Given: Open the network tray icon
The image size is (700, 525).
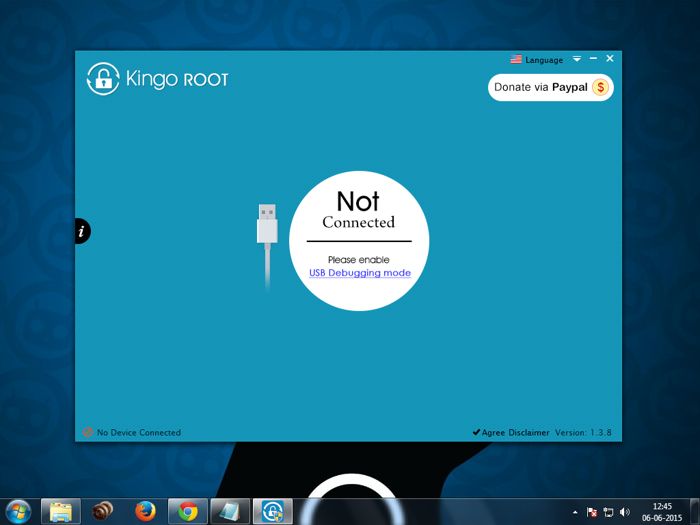Looking at the screenshot, I should [608, 512].
